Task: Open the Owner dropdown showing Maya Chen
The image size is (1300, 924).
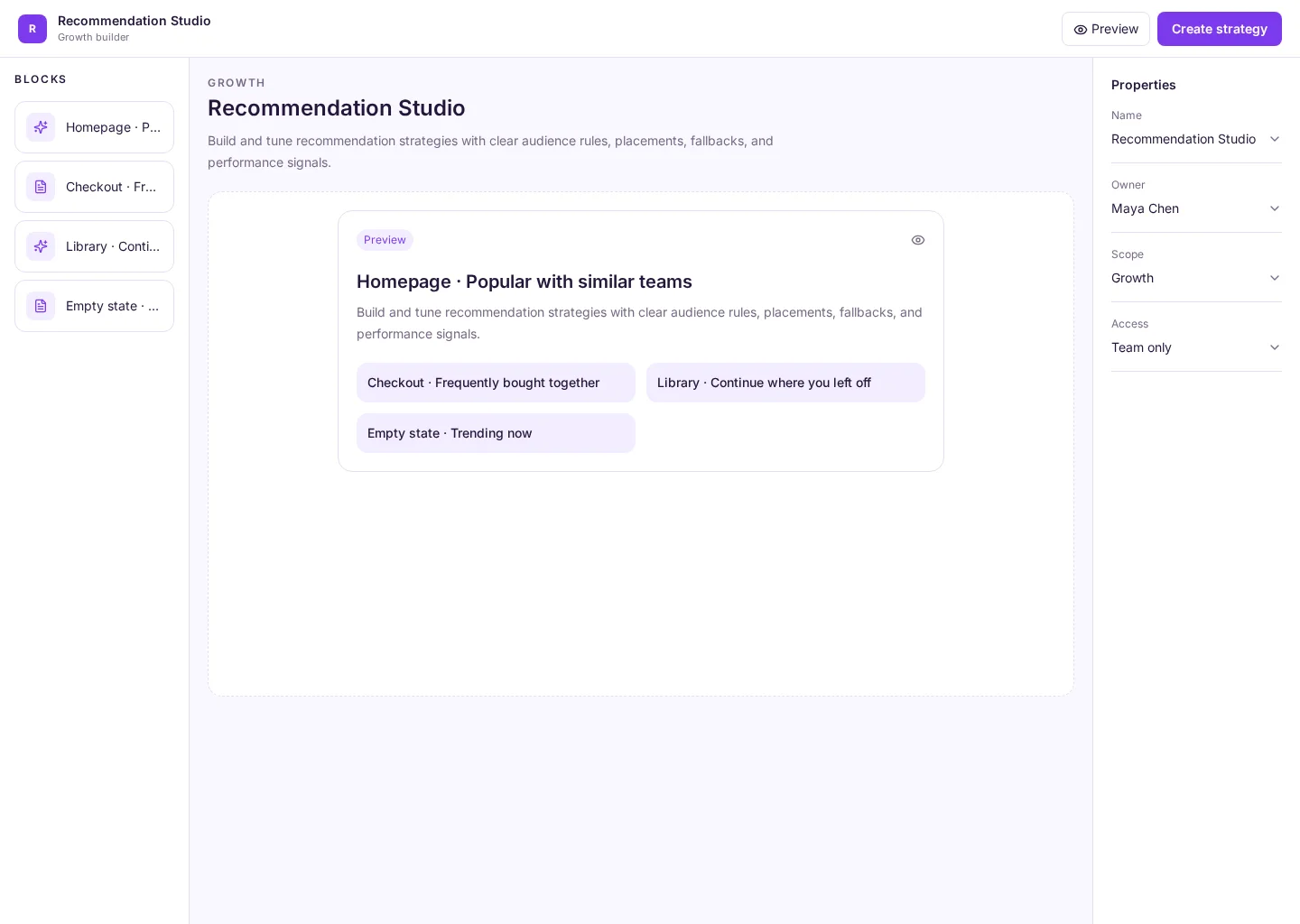Action: 1196,208
